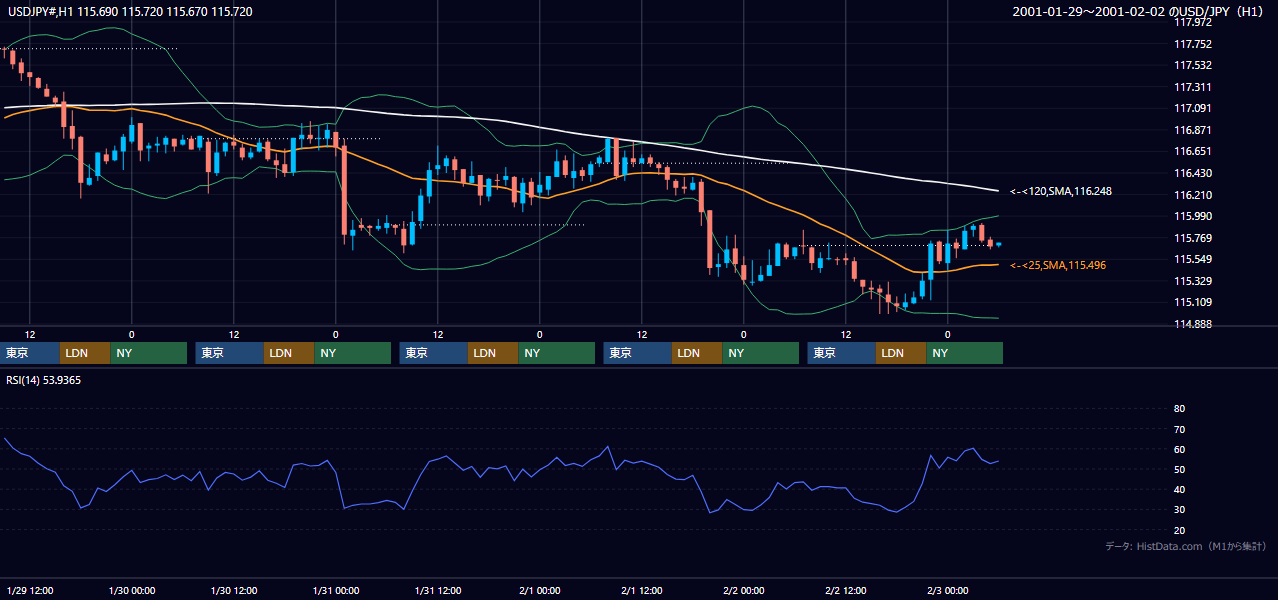Click RSI scale value 30
Image resolution: width=1278 pixels, height=600 pixels.
[1179, 510]
